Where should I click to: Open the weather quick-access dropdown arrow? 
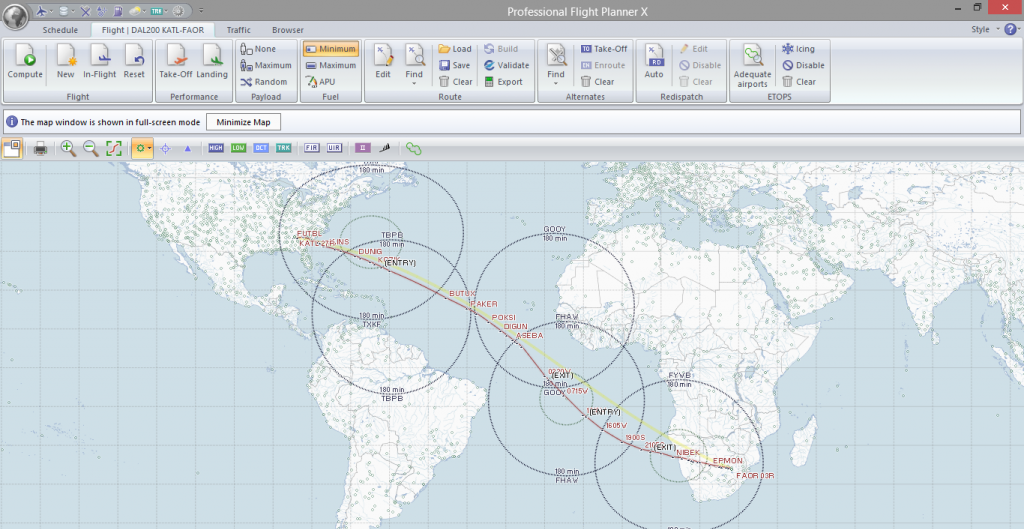pyautogui.click(x=145, y=11)
